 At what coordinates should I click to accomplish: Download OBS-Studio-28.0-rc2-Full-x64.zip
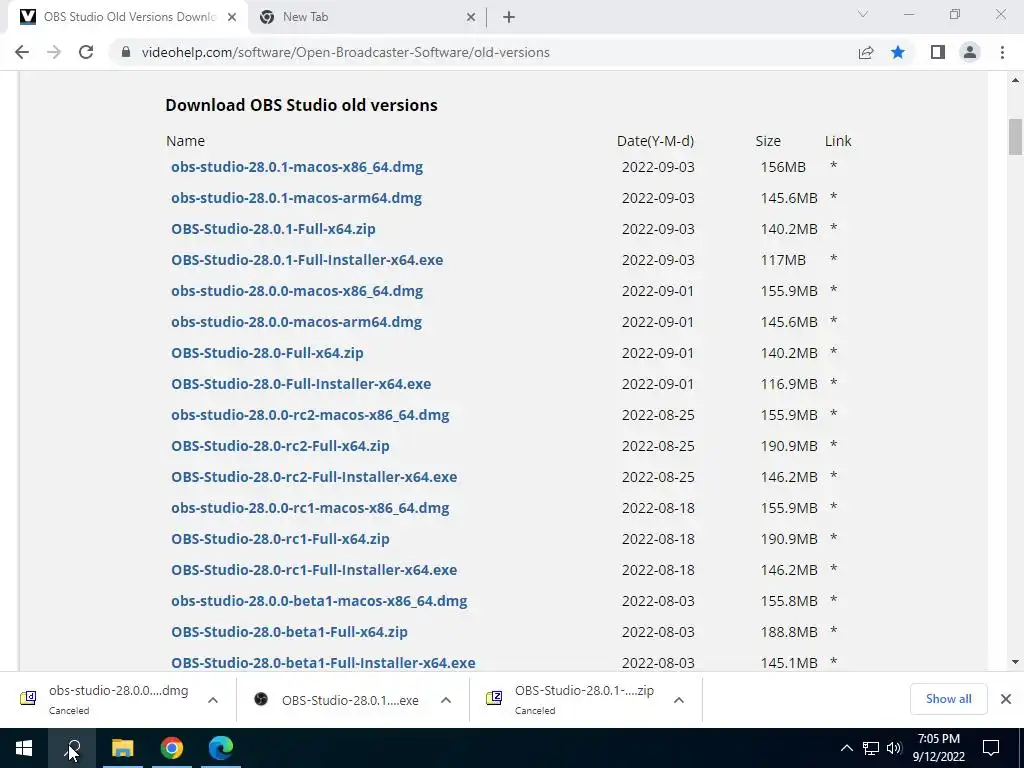pos(280,446)
